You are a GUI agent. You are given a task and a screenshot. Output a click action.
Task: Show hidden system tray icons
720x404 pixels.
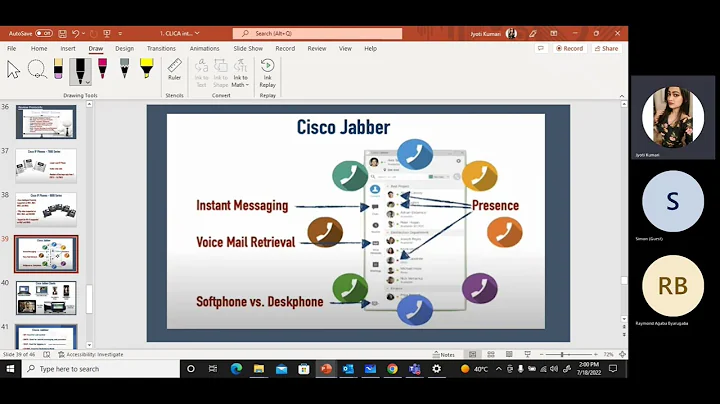click(499, 369)
